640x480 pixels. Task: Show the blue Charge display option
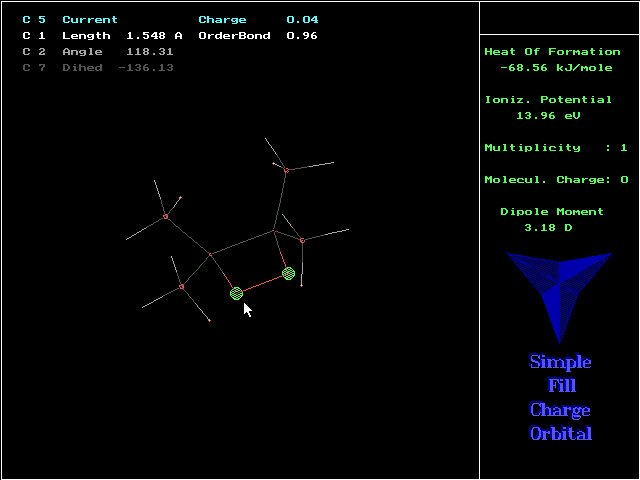(x=560, y=410)
